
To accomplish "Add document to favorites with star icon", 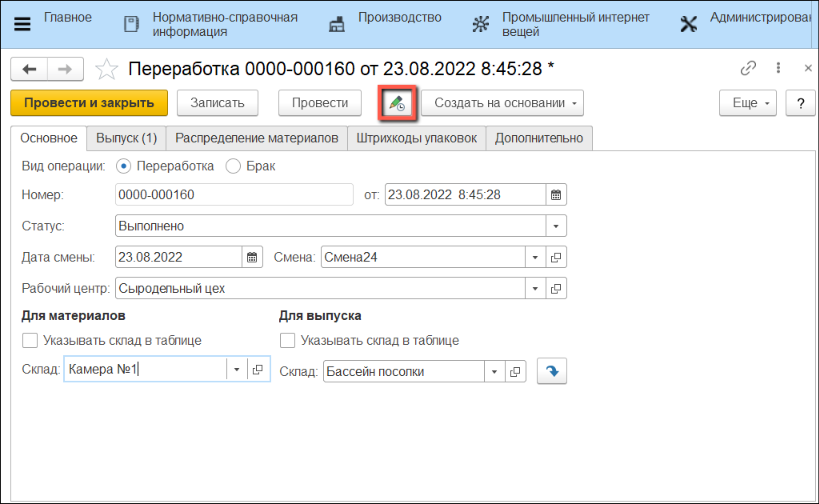I will click(x=105, y=69).
